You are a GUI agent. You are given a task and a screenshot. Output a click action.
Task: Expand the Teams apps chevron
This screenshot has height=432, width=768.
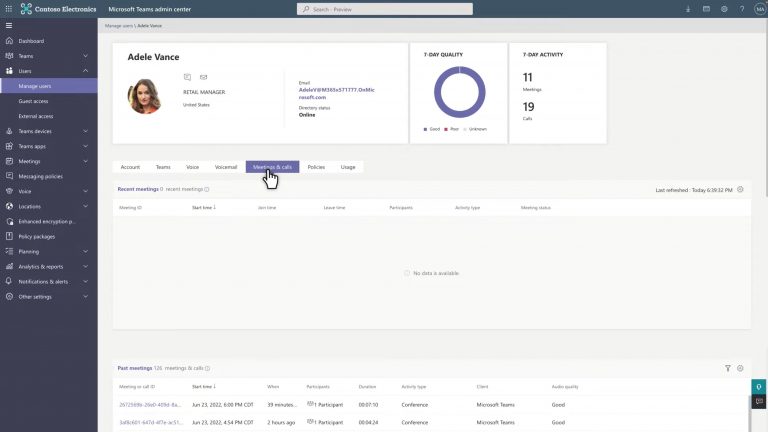(x=86, y=146)
